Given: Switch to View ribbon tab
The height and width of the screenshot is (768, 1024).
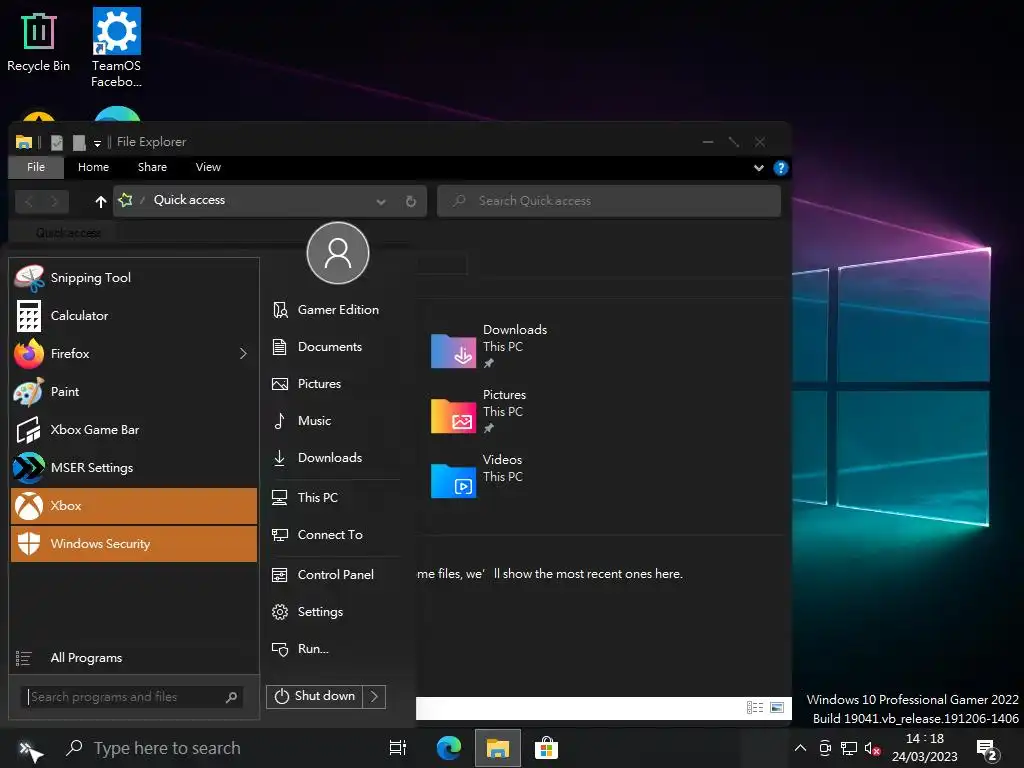Looking at the screenshot, I should point(208,167).
